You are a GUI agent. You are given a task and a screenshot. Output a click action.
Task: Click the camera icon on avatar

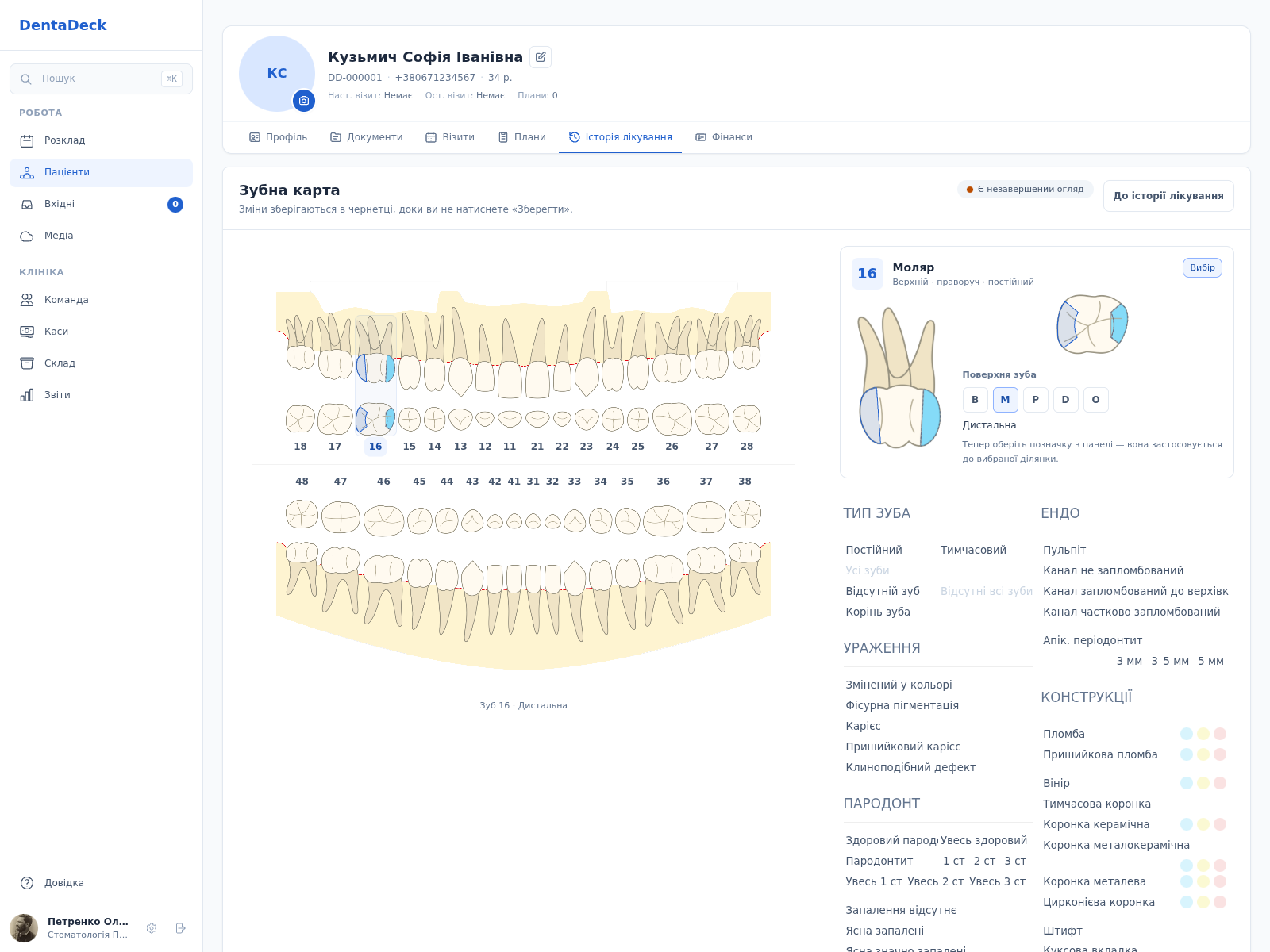click(304, 101)
